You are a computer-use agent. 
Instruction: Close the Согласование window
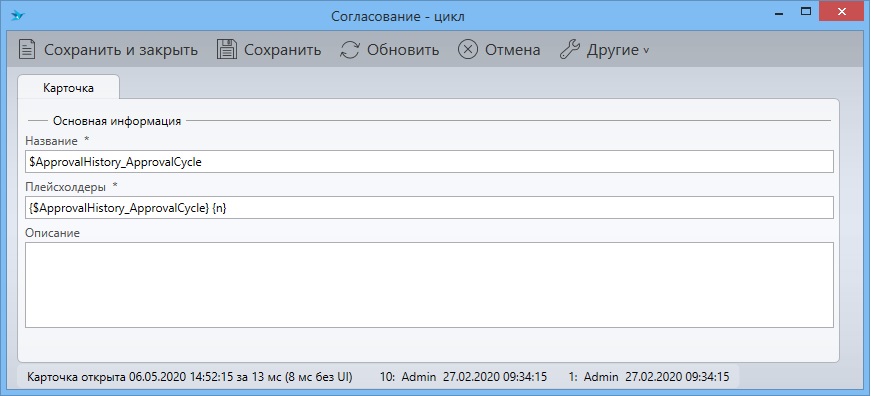click(842, 11)
